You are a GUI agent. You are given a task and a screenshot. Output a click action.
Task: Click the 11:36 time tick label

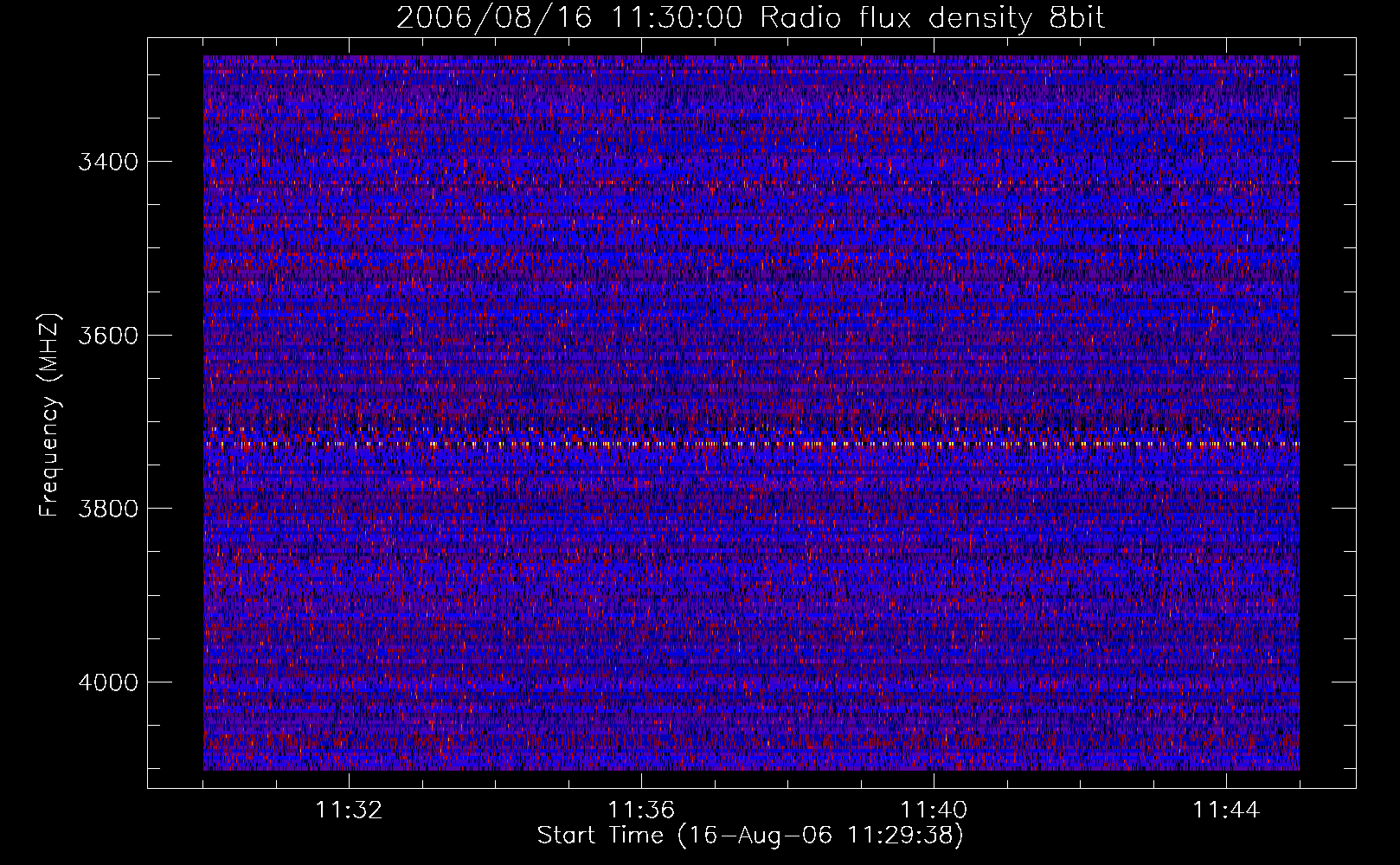tap(641, 811)
